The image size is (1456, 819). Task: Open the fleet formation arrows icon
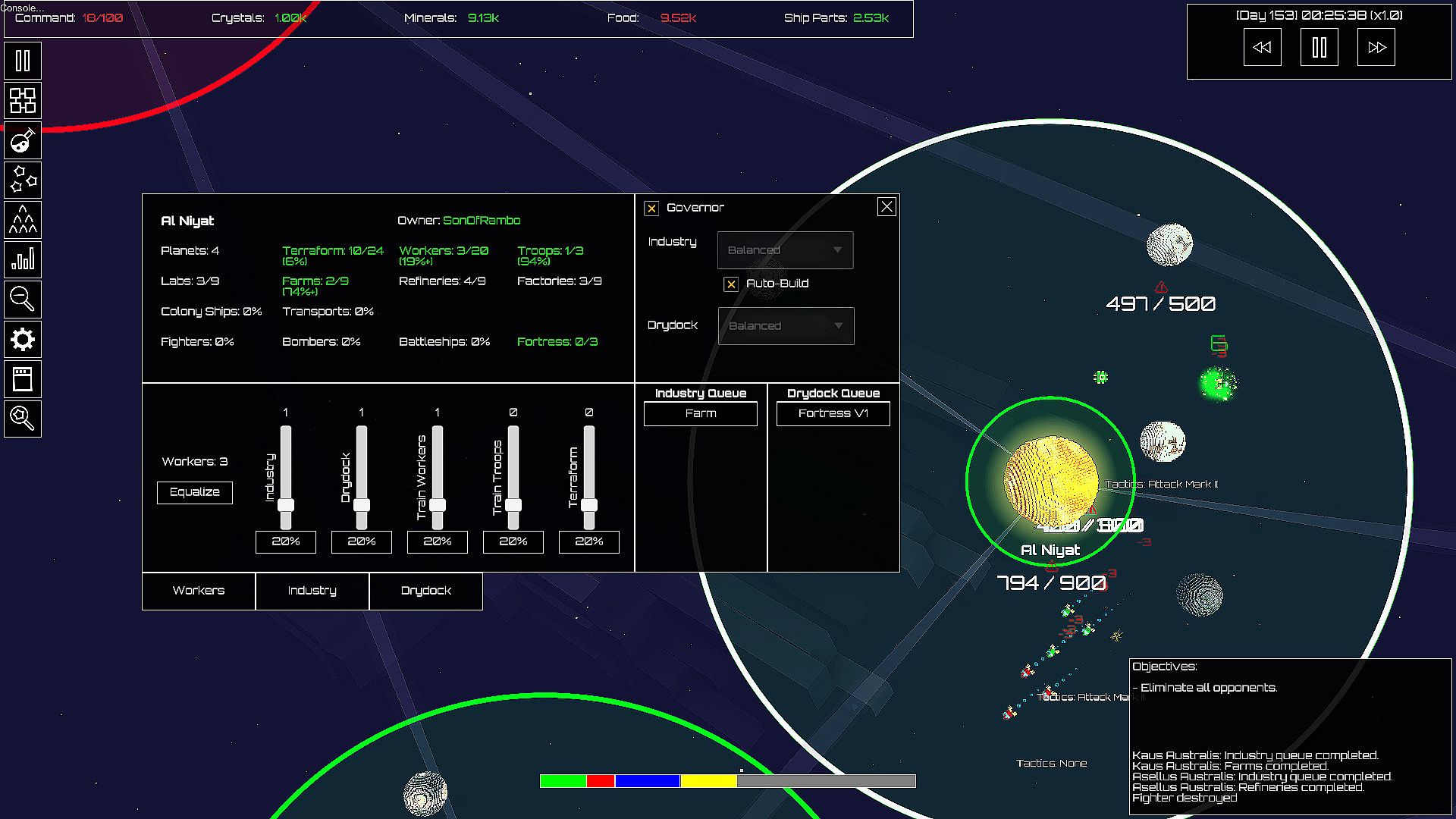coord(23,220)
